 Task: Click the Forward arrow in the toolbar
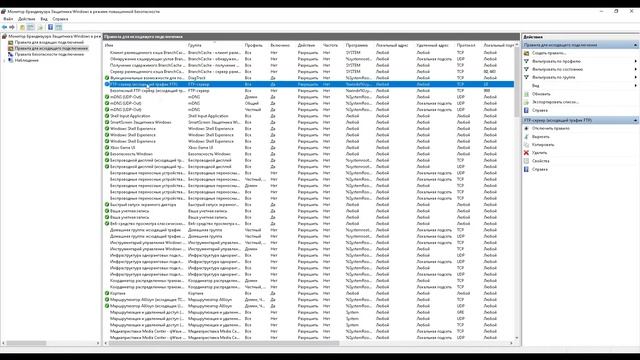pos(12,27)
